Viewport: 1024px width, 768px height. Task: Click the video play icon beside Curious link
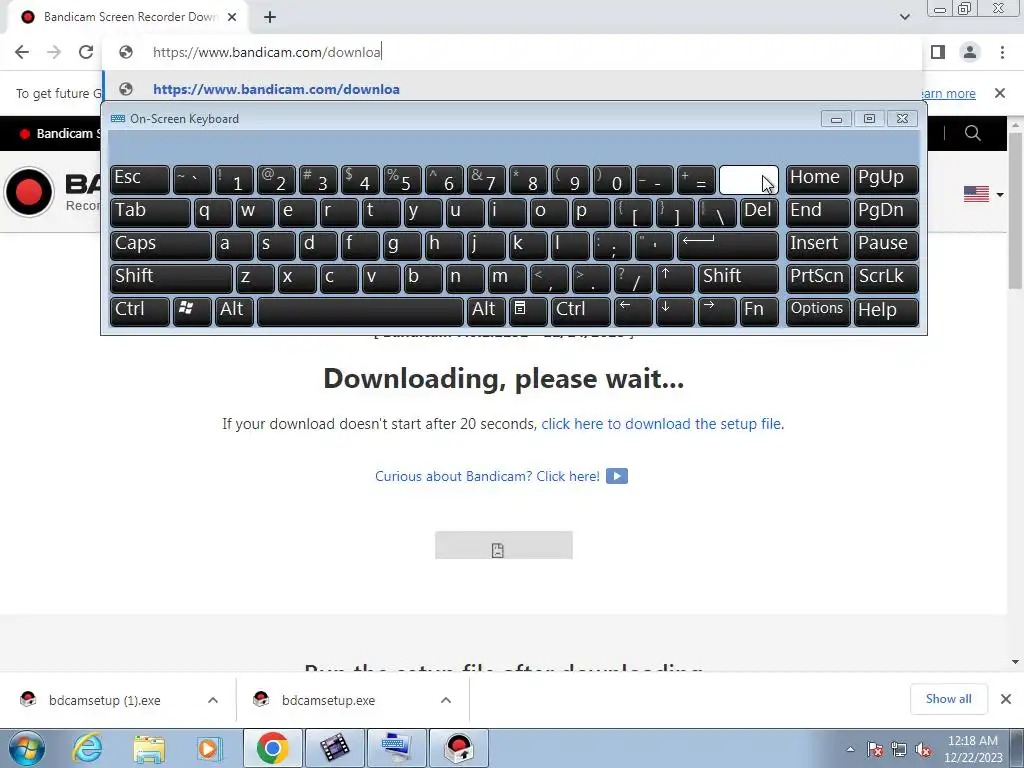[616, 476]
